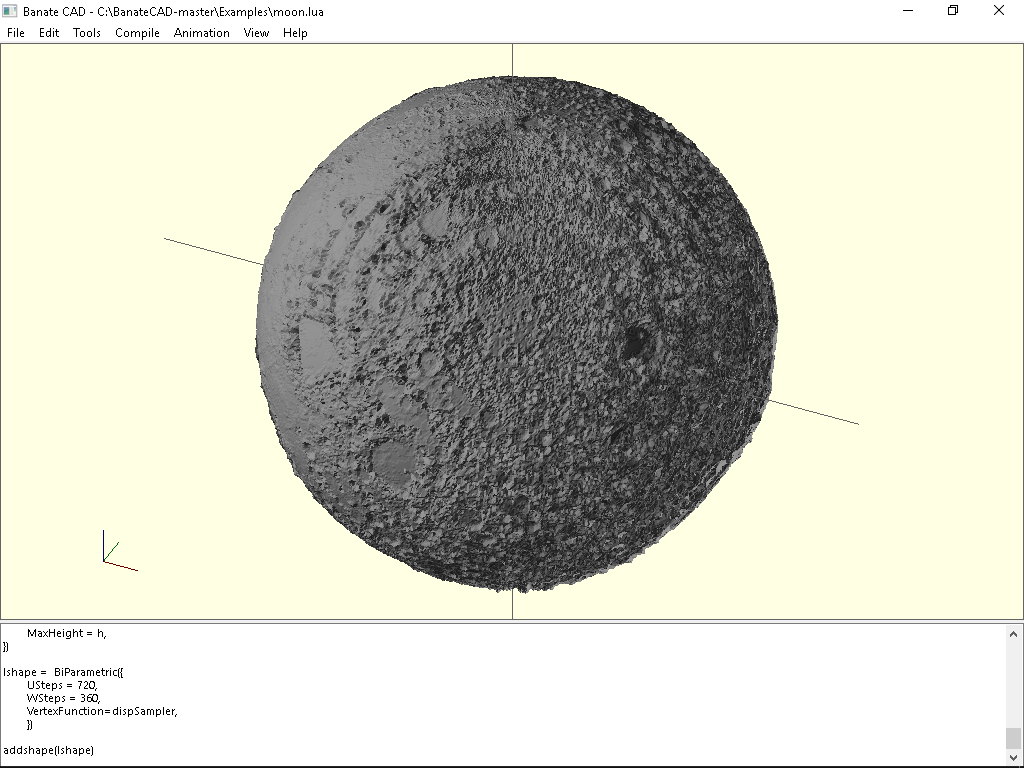Open the Edit menu
The height and width of the screenshot is (768, 1024).
coord(48,32)
